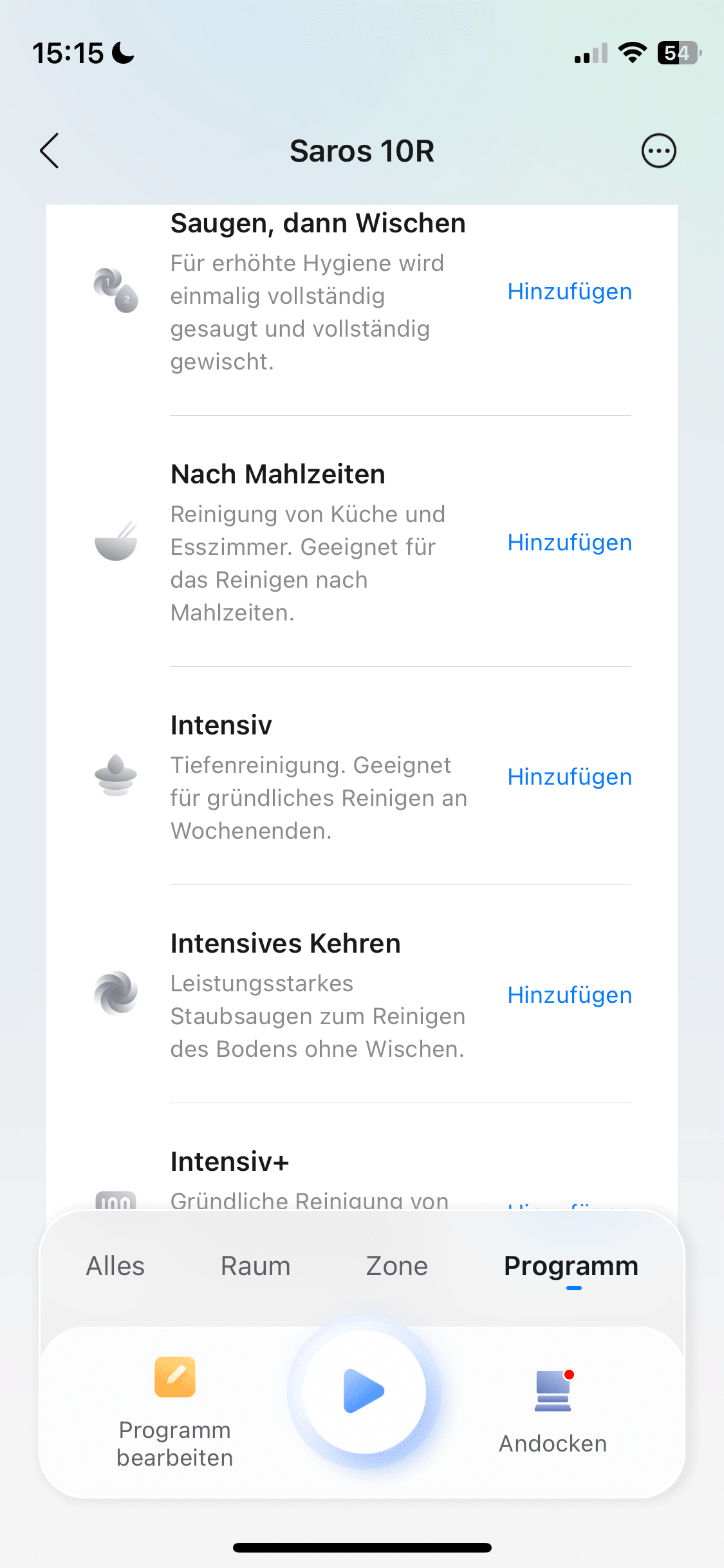The width and height of the screenshot is (724, 1568).
Task: Add the Intensives Kehren program
Action: pos(569,995)
